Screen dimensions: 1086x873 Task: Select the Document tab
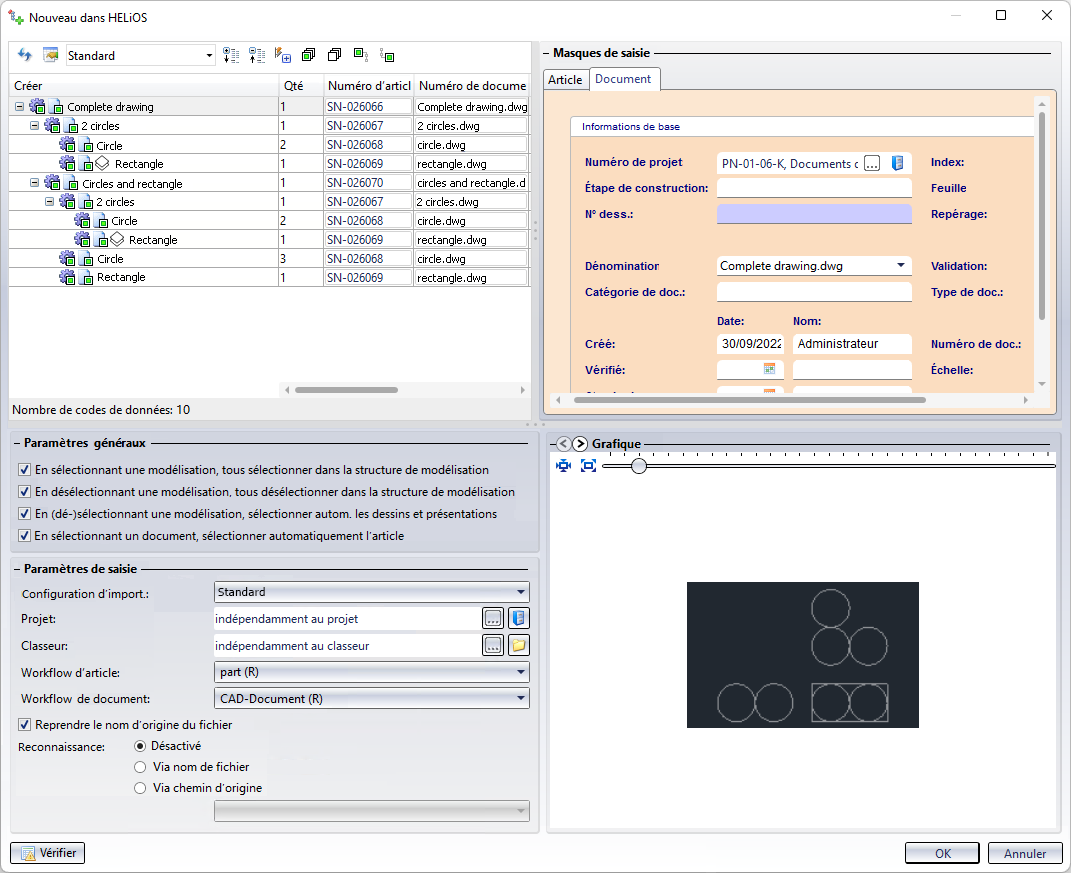623,79
